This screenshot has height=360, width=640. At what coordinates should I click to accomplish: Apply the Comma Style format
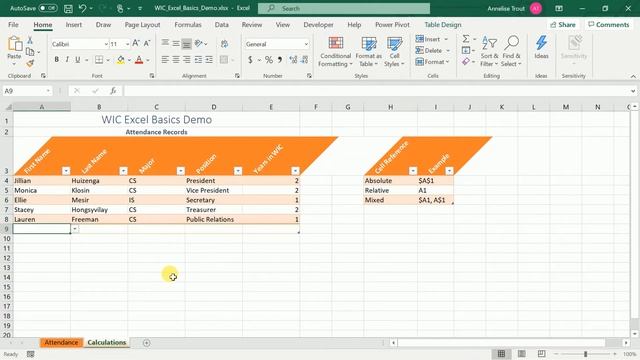tap(280, 60)
